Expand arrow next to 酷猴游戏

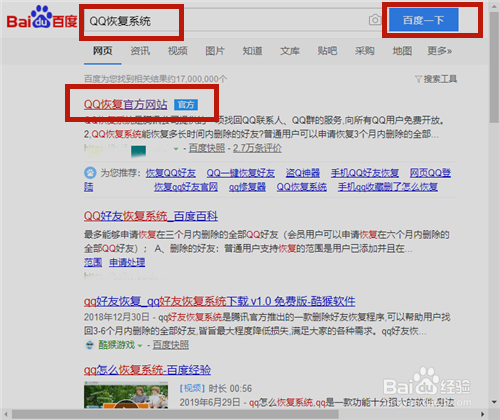[140, 346]
